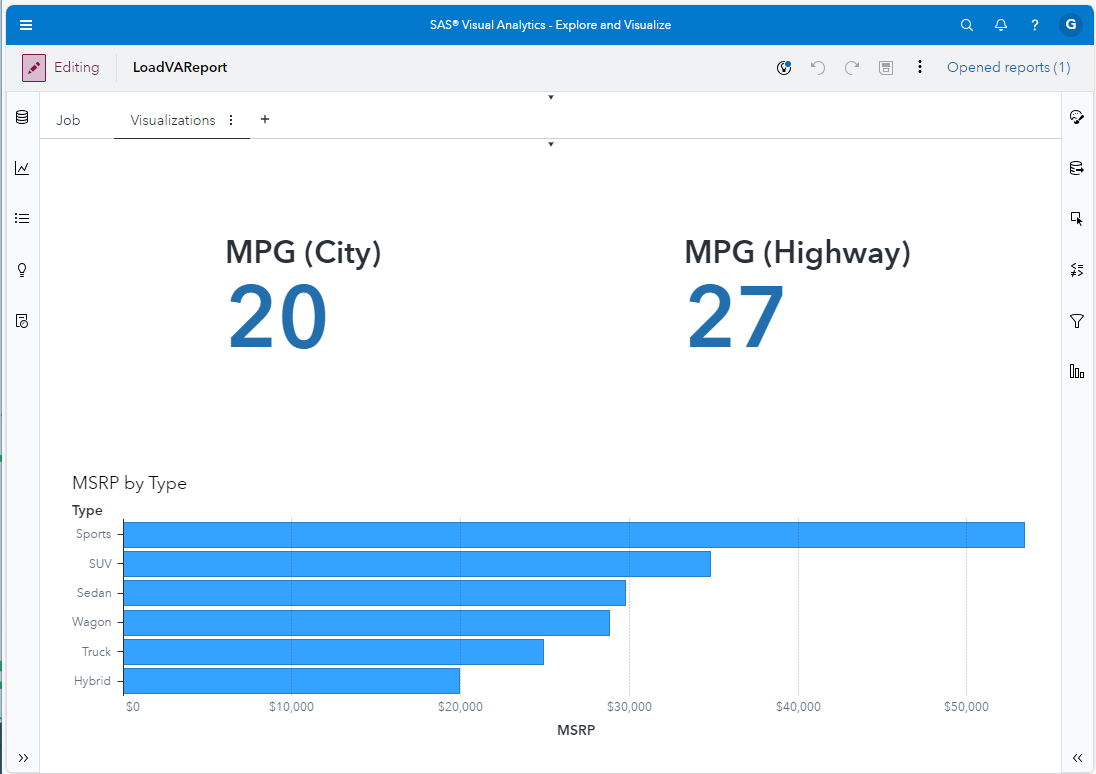Add a new tab with the plus button
The width and height of the screenshot is (1096, 774).
click(264, 119)
